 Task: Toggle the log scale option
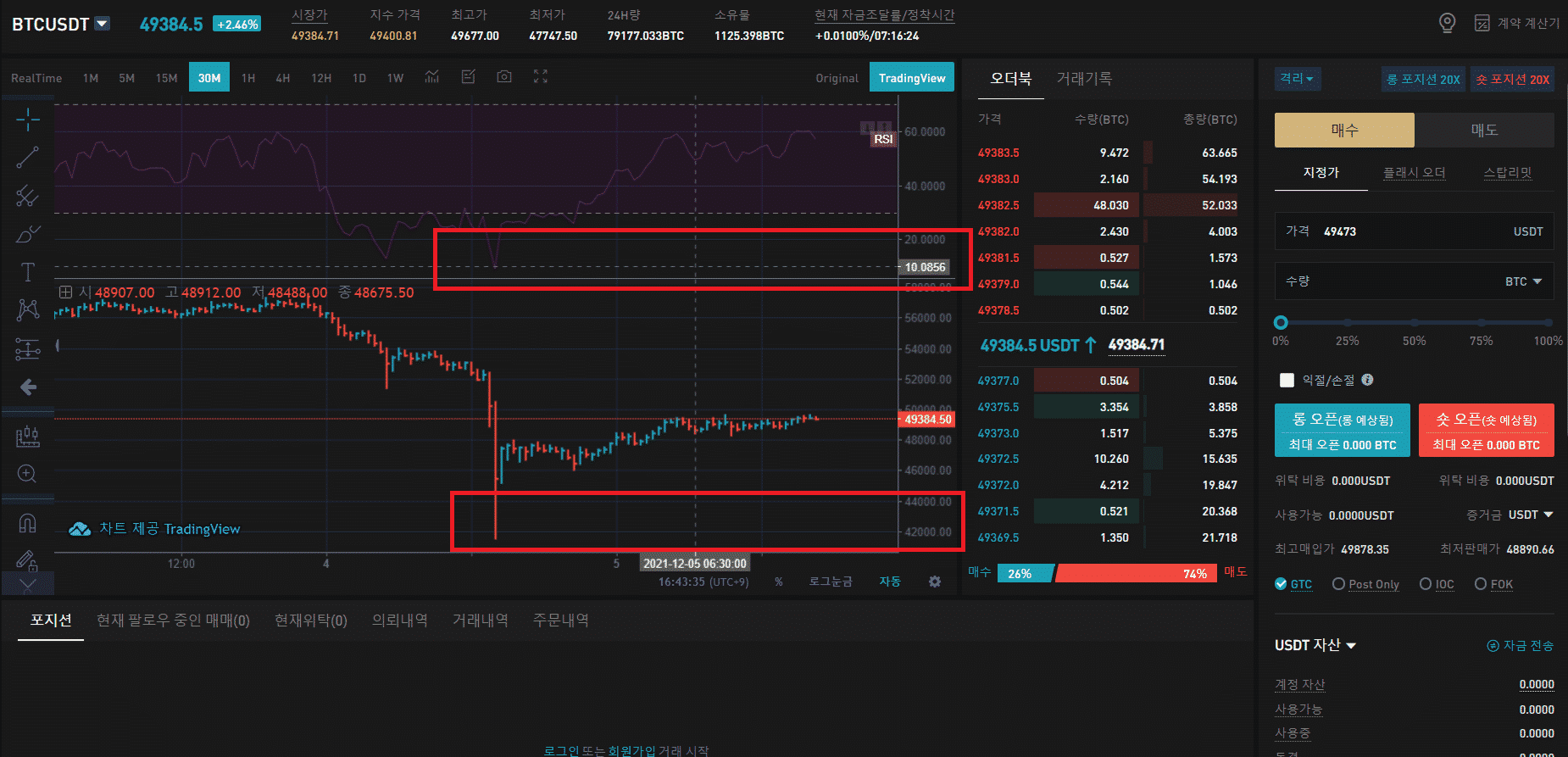pyautogui.click(x=831, y=582)
